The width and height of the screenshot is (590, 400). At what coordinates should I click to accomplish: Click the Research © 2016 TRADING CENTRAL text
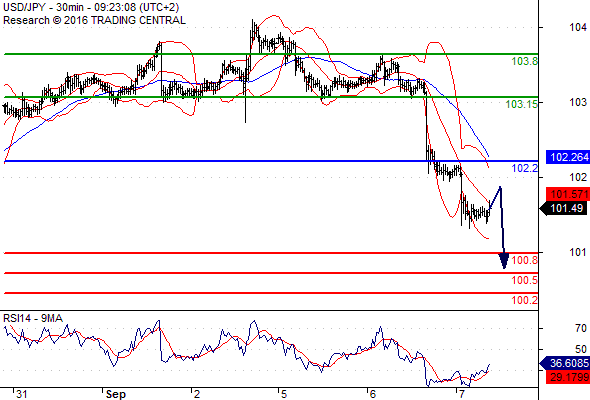(x=94, y=20)
